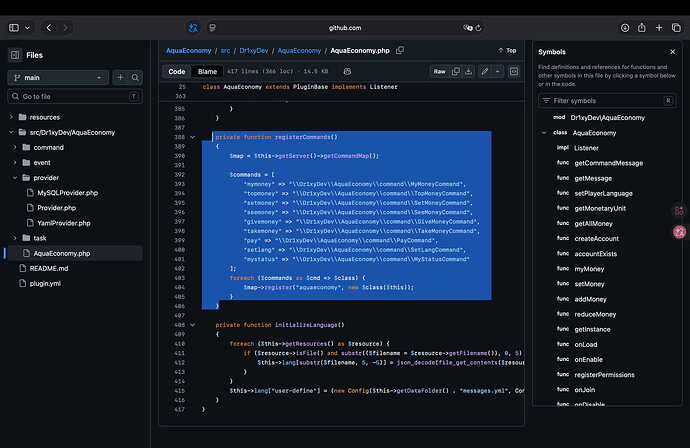Image resolution: width=690 pixels, height=448 pixels.
Task: Expand the resources folder
Action: coord(11,117)
